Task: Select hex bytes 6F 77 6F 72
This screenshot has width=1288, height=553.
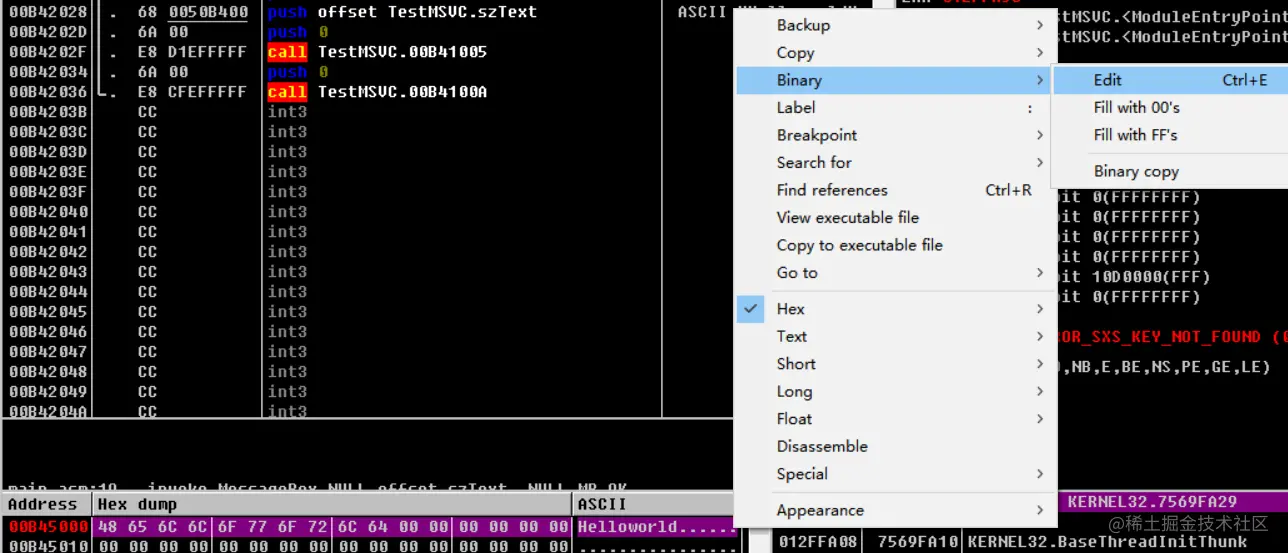Action: click(x=272, y=526)
